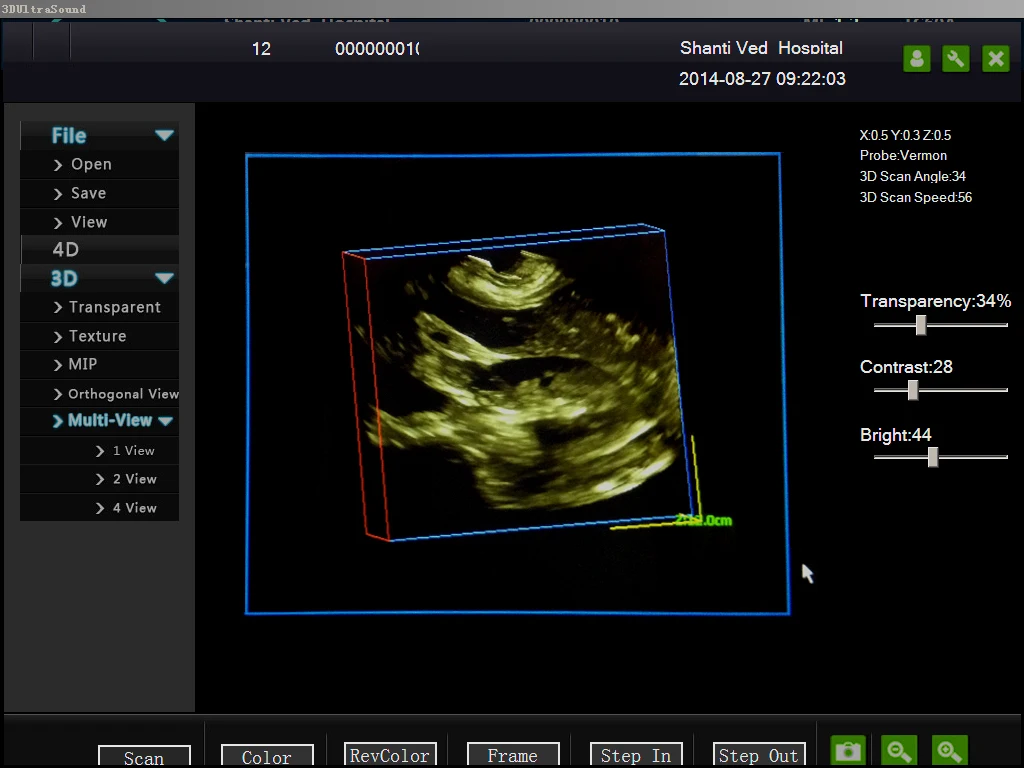Choose the 4 View layout

pyautogui.click(x=134, y=508)
